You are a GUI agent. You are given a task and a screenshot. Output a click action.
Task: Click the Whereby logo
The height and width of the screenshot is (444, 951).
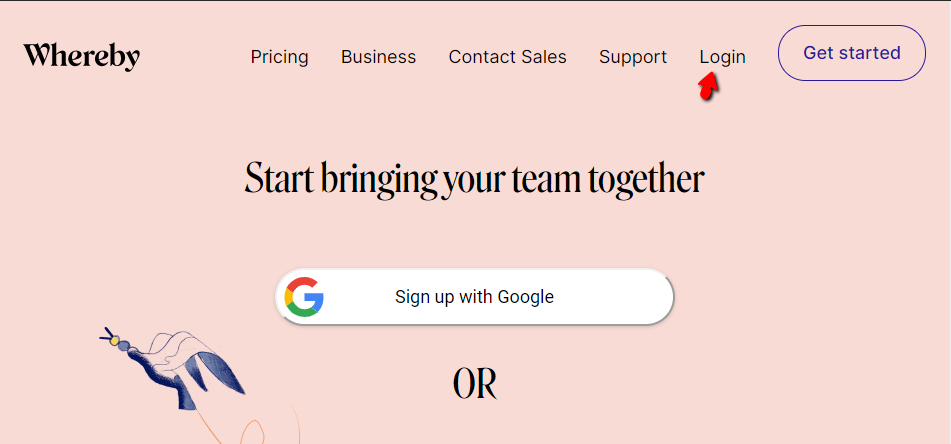[x=81, y=56]
